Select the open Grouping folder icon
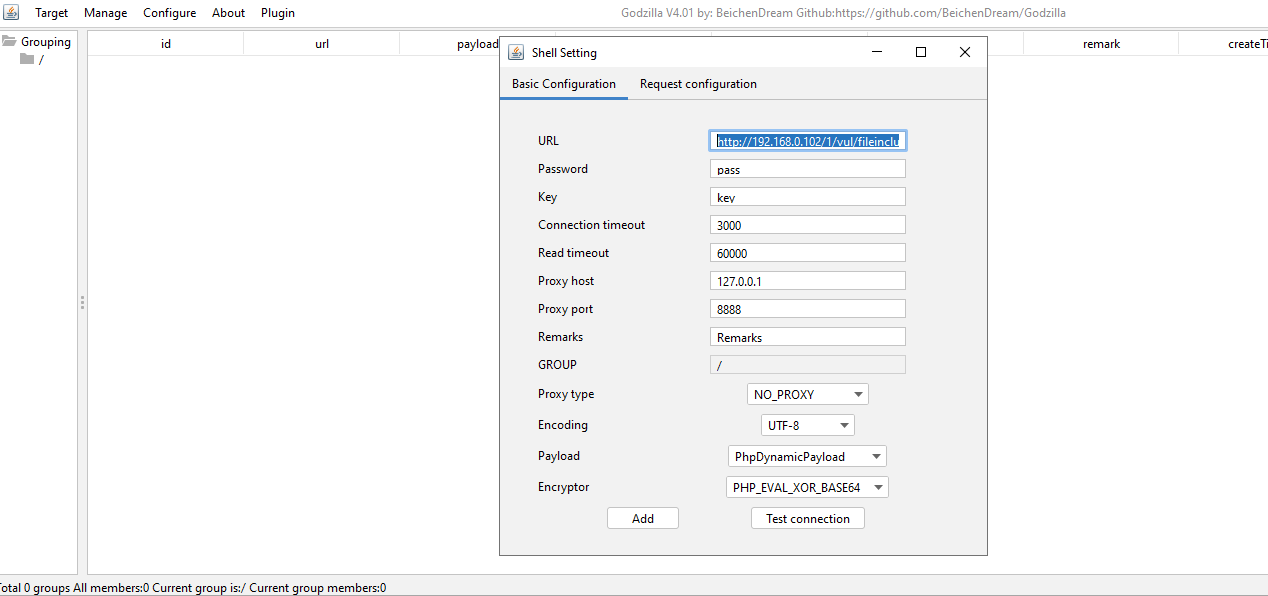Image resolution: width=1268 pixels, height=596 pixels. point(9,42)
